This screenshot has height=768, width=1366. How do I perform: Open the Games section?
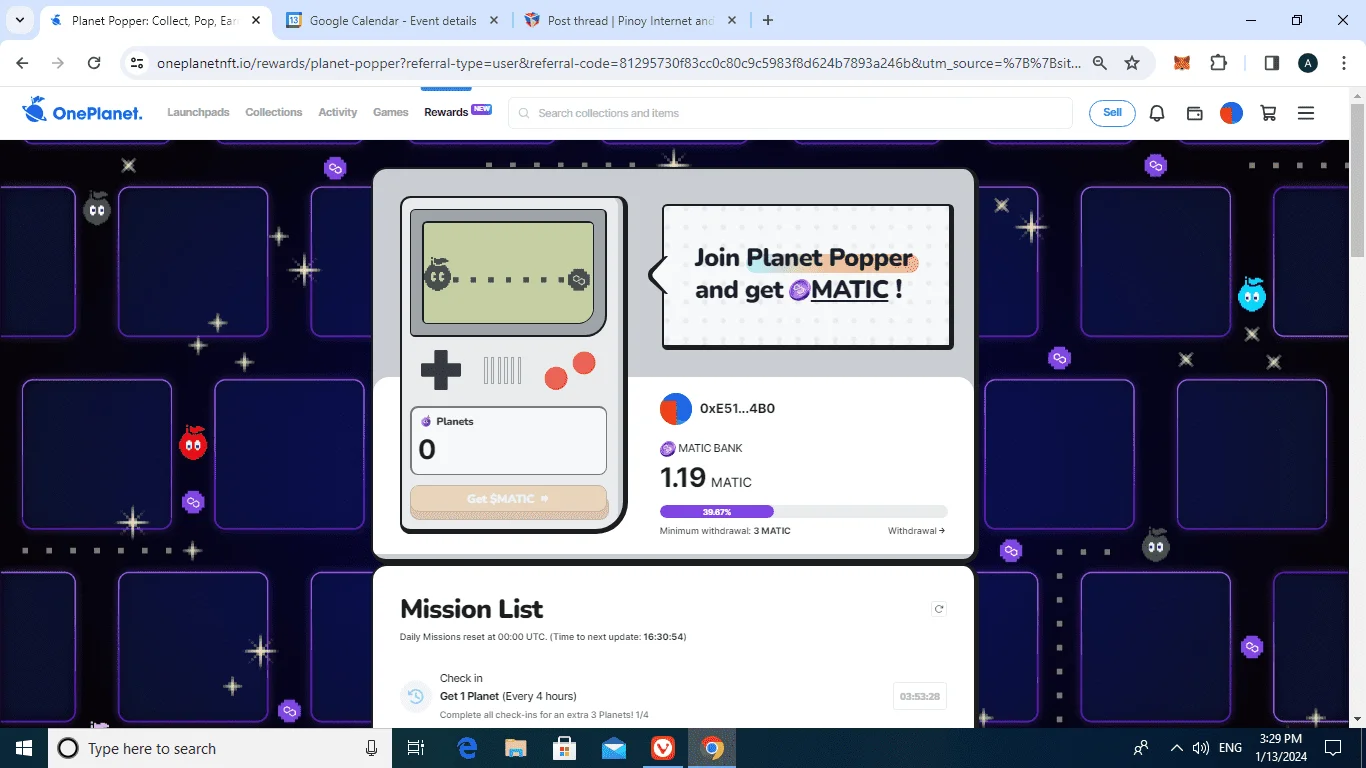[391, 112]
